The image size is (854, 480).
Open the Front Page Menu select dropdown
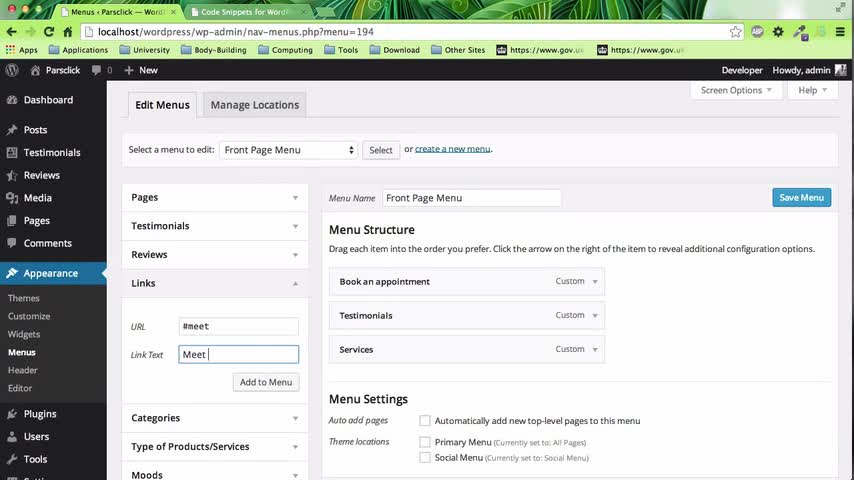pos(288,150)
